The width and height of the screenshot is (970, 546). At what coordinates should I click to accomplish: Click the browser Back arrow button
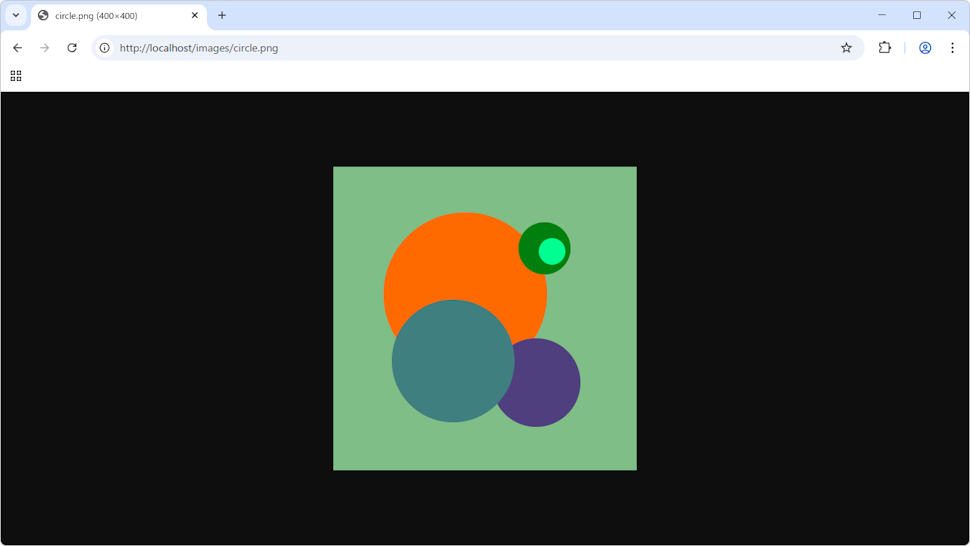coord(17,48)
